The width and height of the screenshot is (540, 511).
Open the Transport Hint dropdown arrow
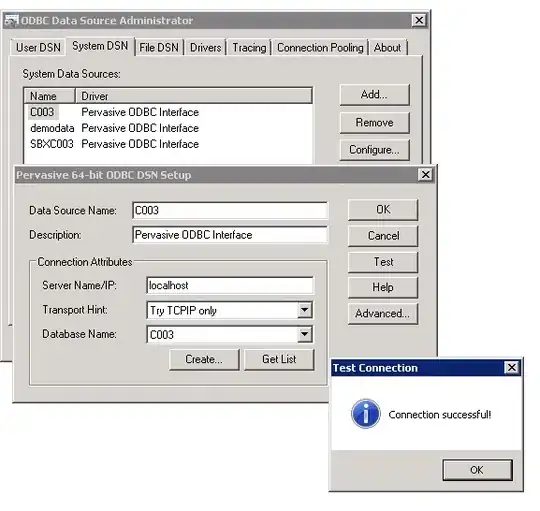click(x=304, y=310)
